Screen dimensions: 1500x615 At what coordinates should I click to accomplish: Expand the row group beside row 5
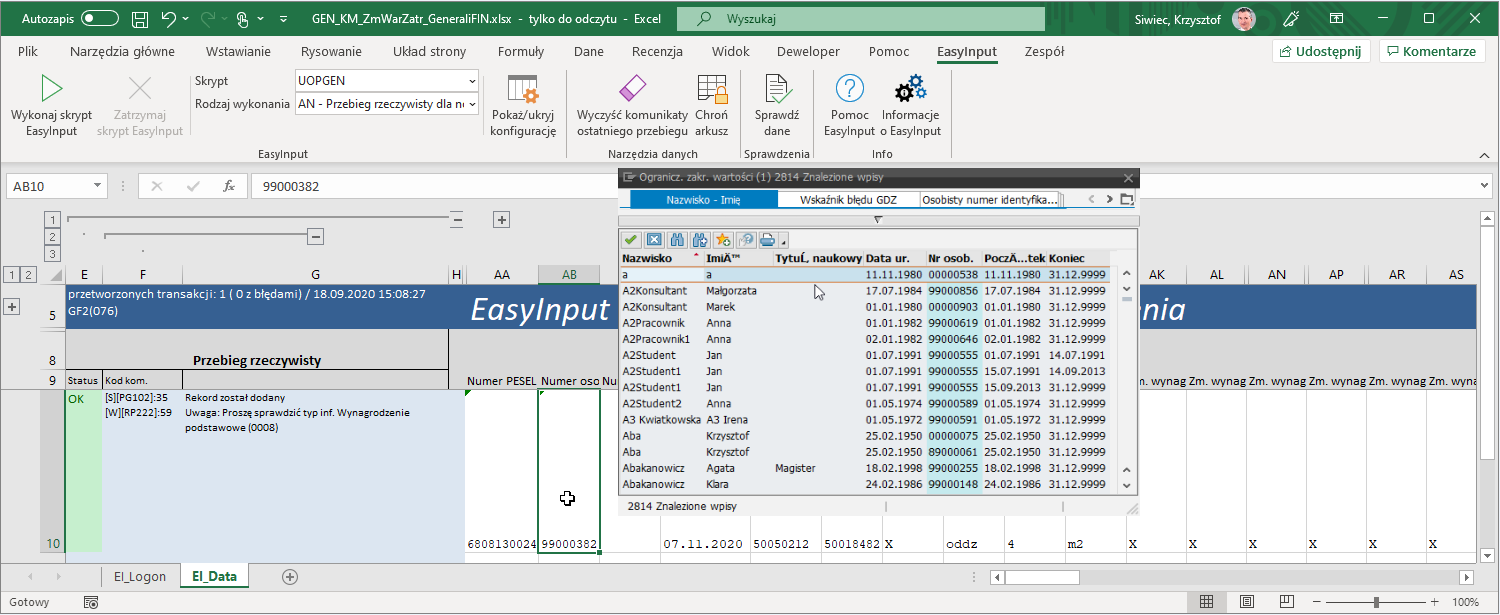click(x=13, y=307)
